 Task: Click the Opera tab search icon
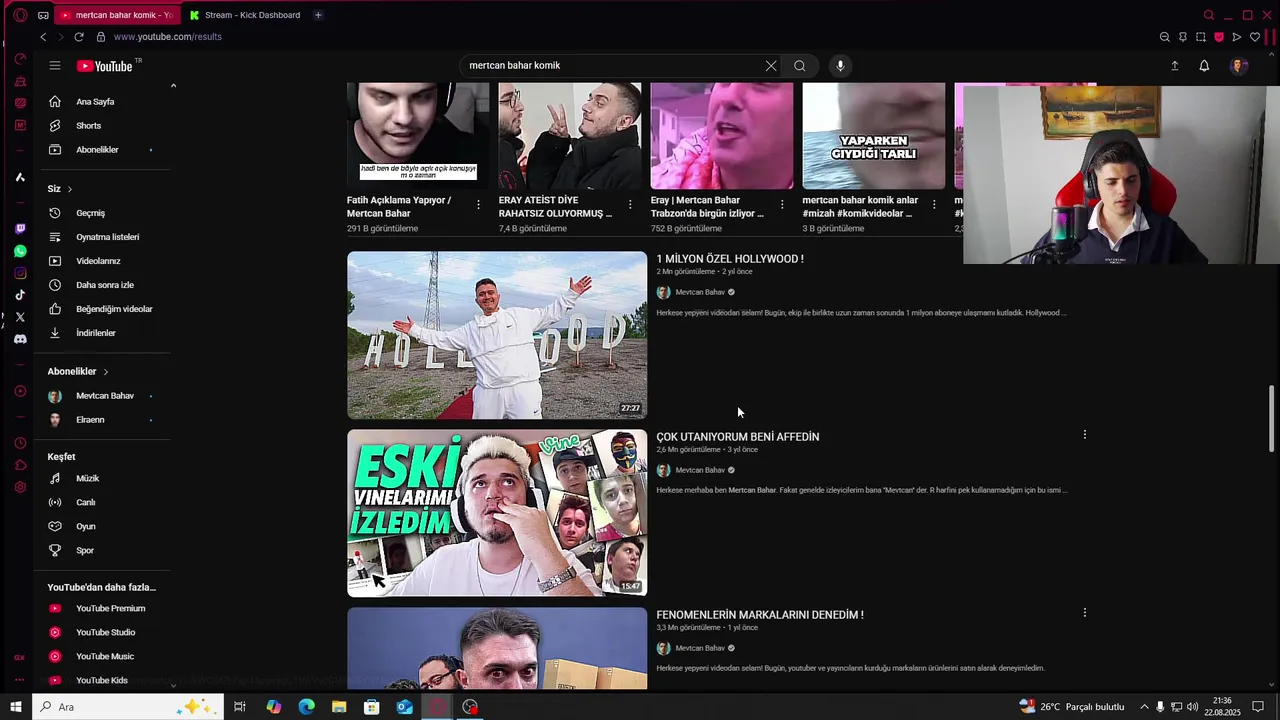[x=1209, y=15]
